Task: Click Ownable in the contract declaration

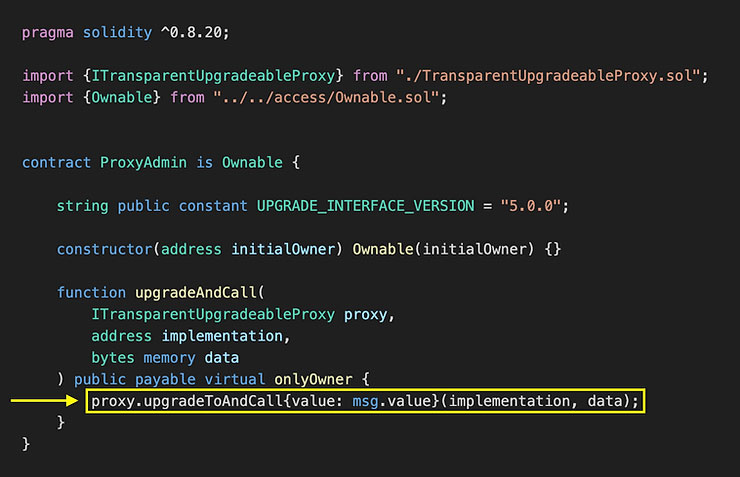Action: coord(252,162)
